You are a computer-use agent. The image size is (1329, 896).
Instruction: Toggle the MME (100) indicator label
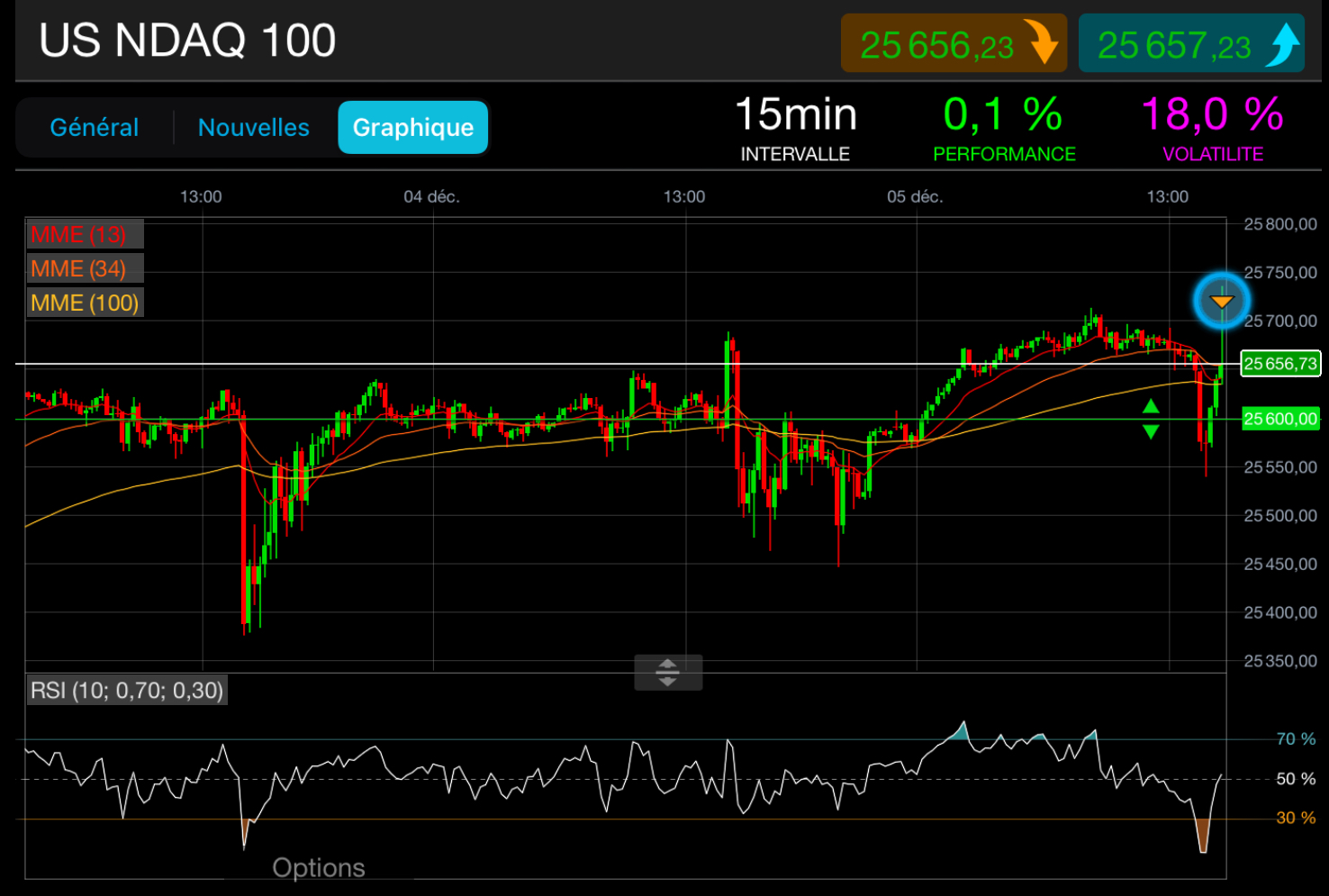[85, 303]
